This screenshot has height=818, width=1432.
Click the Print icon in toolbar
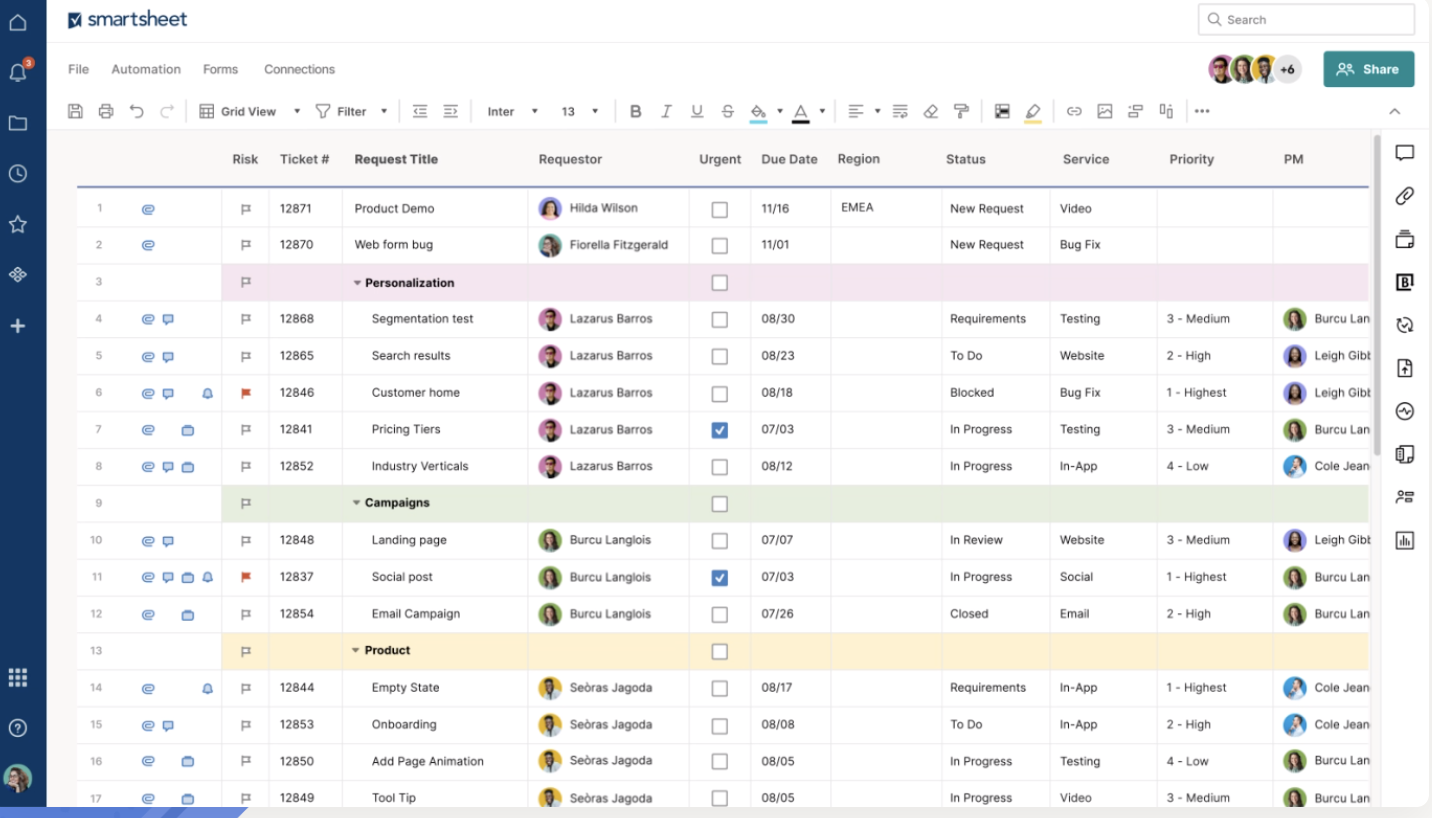tap(106, 112)
